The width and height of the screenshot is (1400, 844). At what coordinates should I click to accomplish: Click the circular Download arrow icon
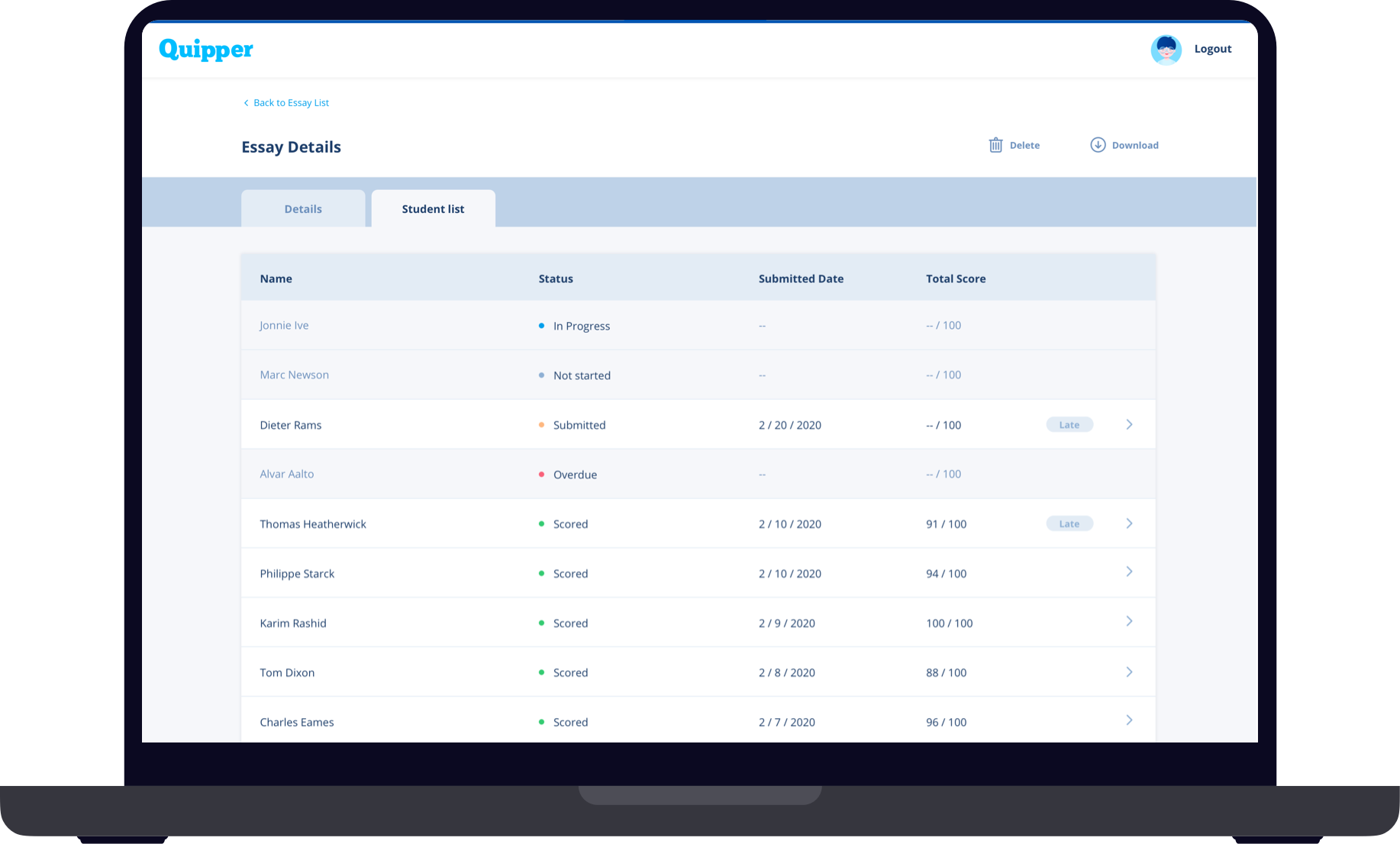pyautogui.click(x=1098, y=145)
